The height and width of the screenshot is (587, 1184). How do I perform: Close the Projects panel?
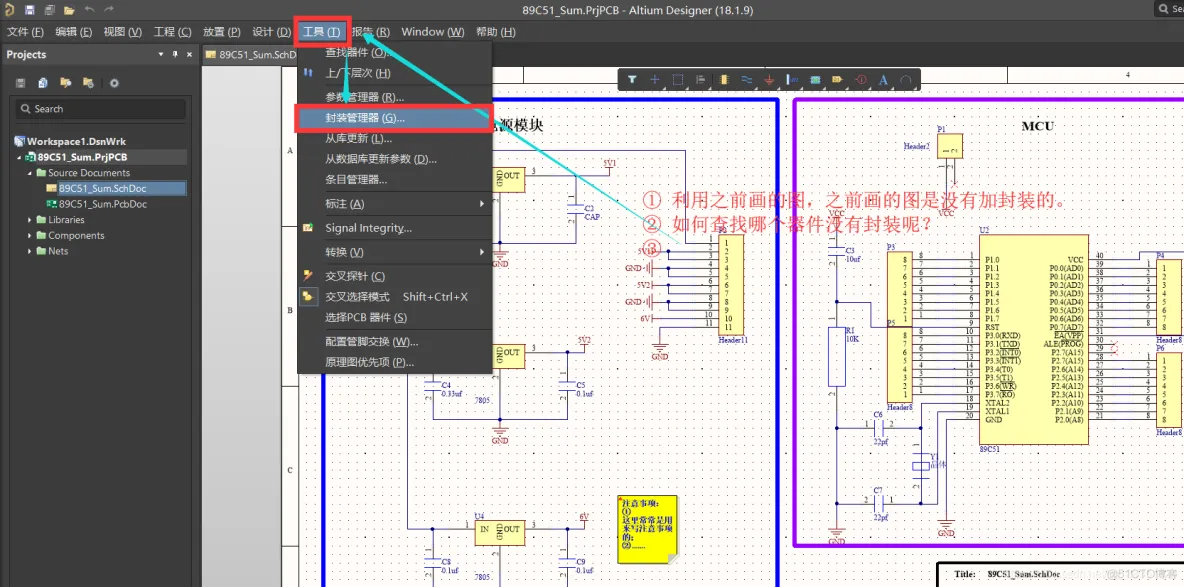coord(189,54)
